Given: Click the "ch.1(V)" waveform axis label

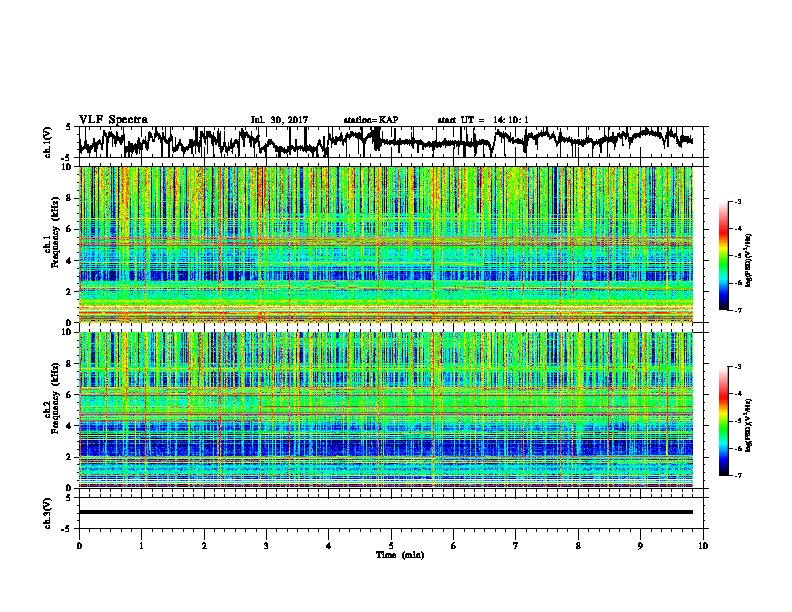Looking at the screenshot, I should point(48,142).
